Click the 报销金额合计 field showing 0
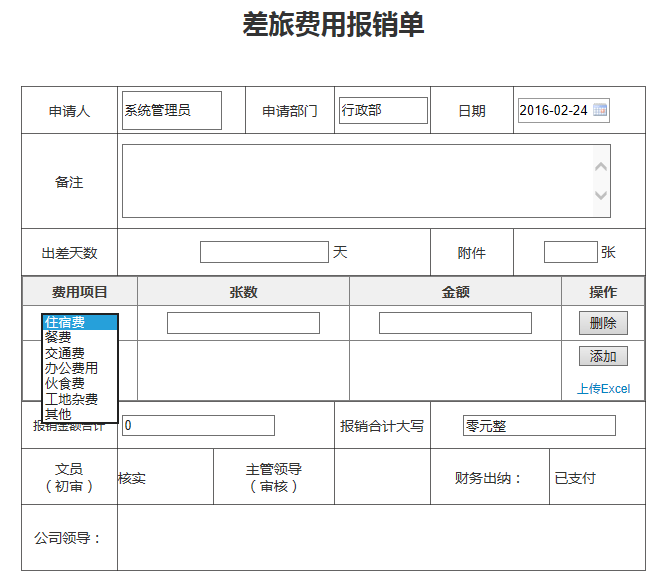 (x=198, y=425)
